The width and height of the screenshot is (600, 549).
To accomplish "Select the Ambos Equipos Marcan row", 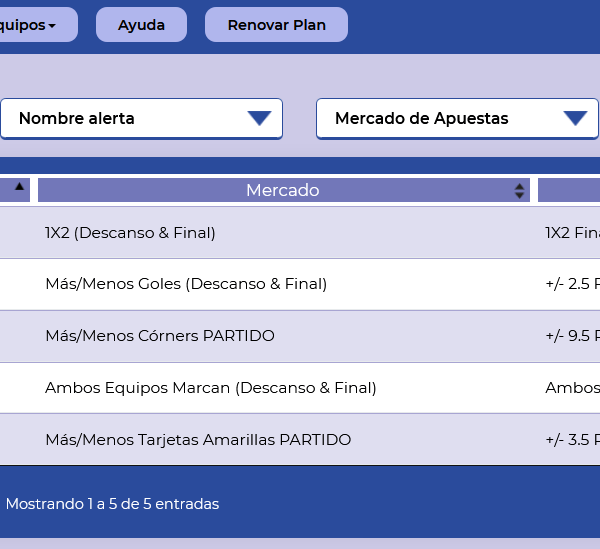I will 210,388.
